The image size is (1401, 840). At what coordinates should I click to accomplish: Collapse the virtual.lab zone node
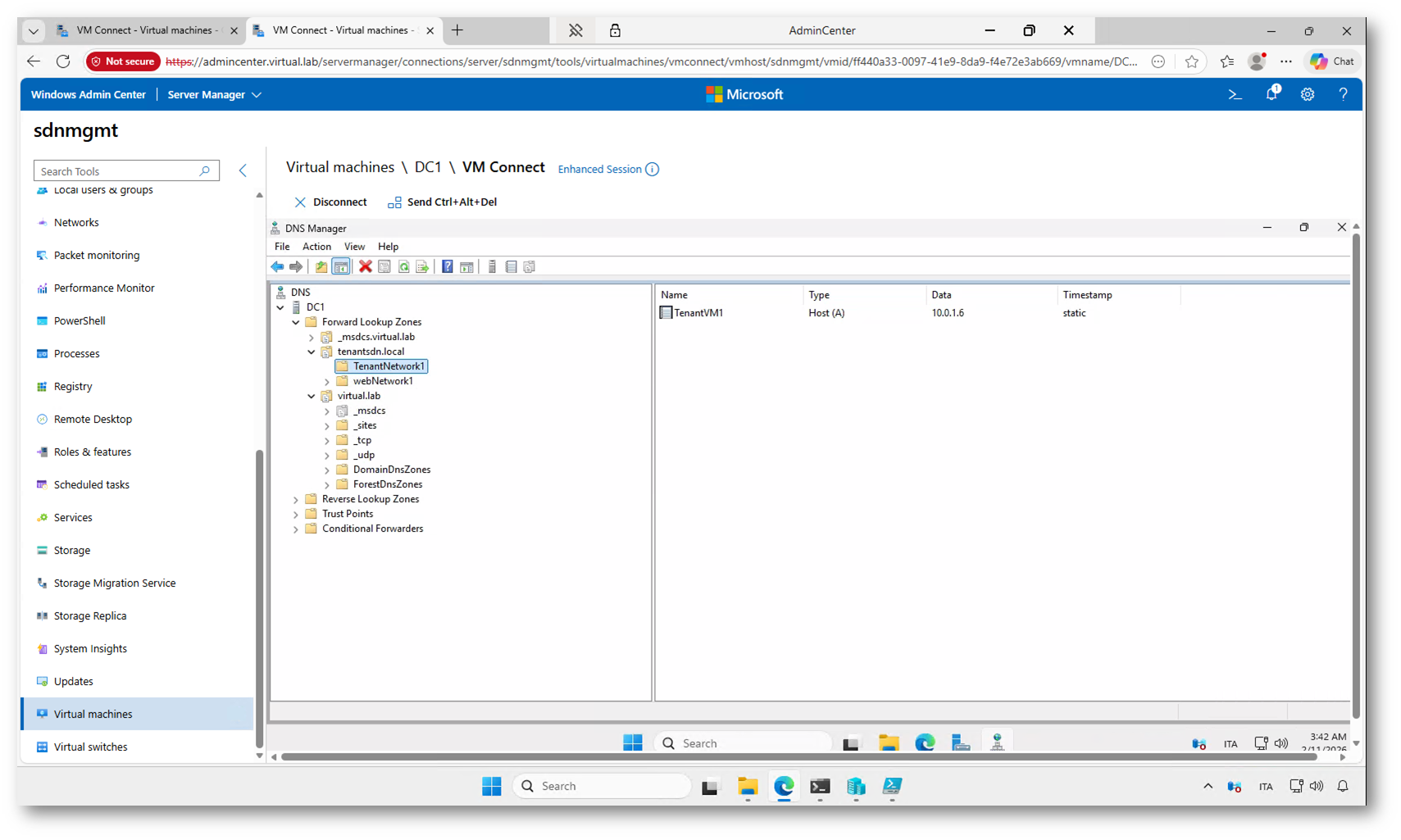(312, 397)
